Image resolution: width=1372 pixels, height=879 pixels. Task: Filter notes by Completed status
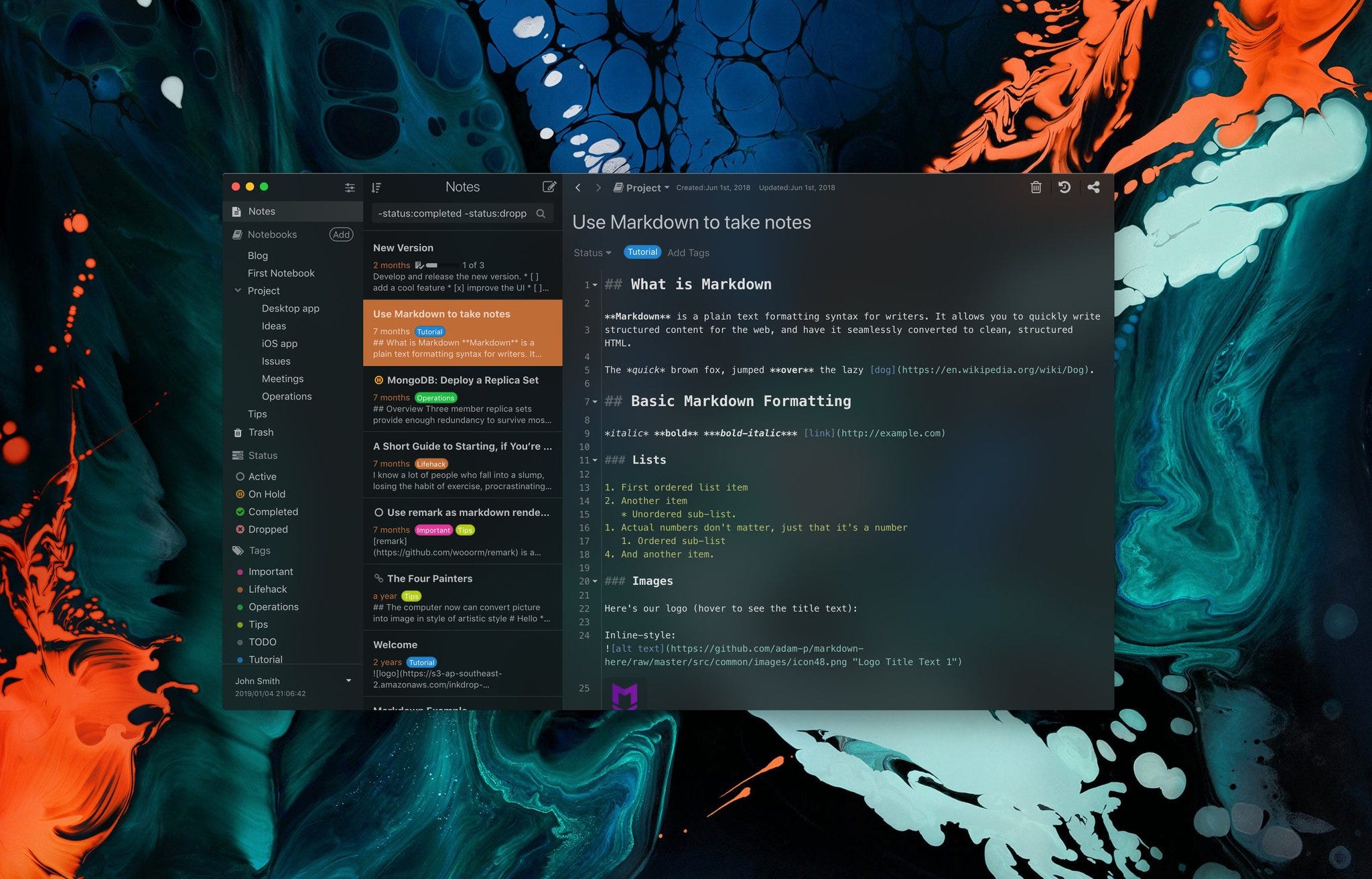(x=273, y=512)
